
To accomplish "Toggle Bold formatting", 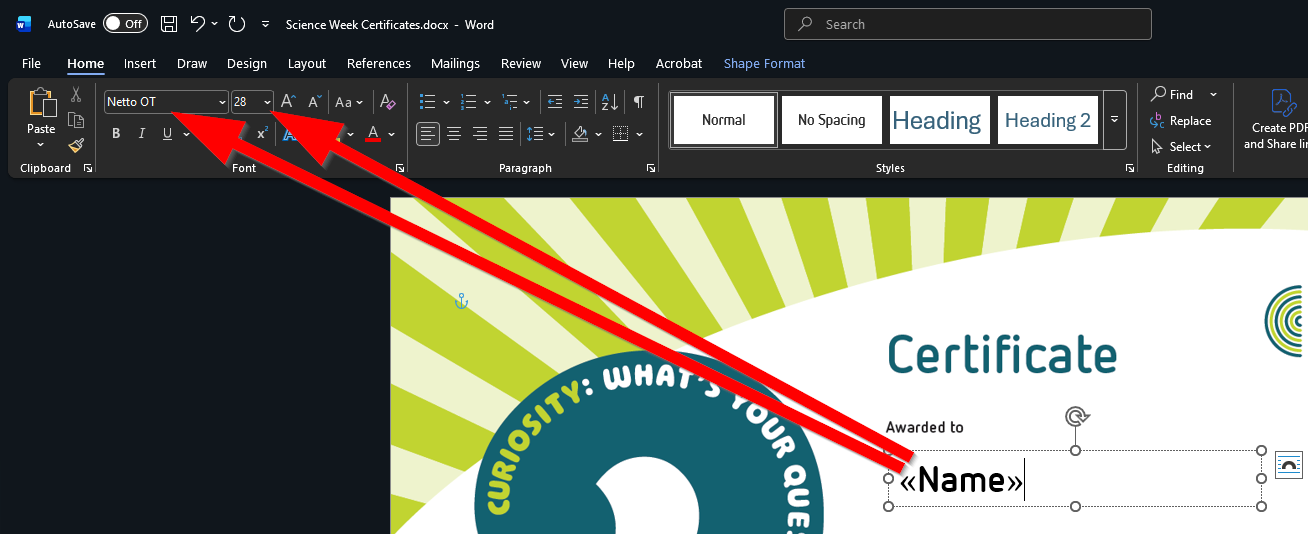I will (x=116, y=134).
